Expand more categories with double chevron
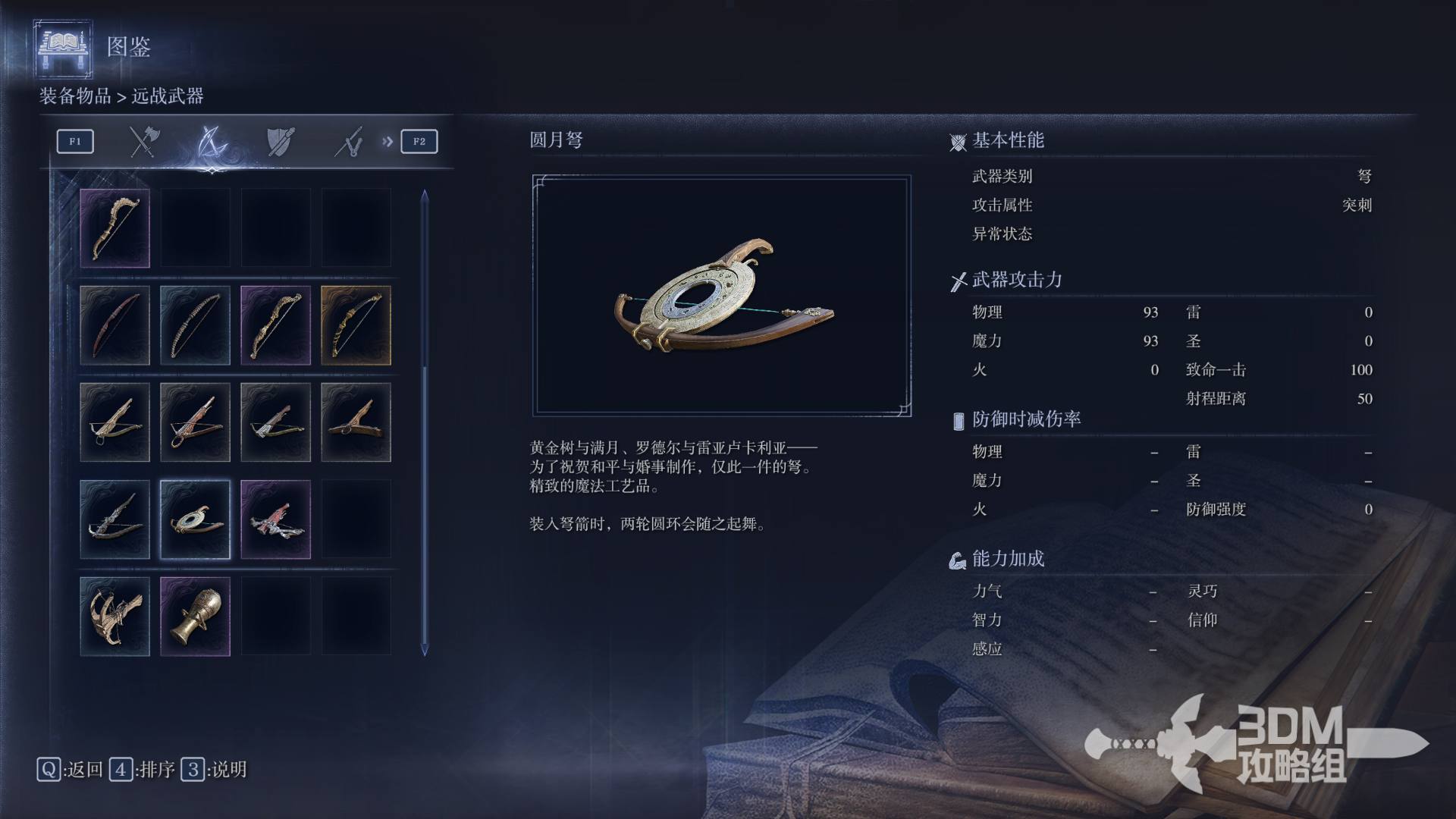The width and height of the screenshot is (1456, 819). (x=388, y=142)
